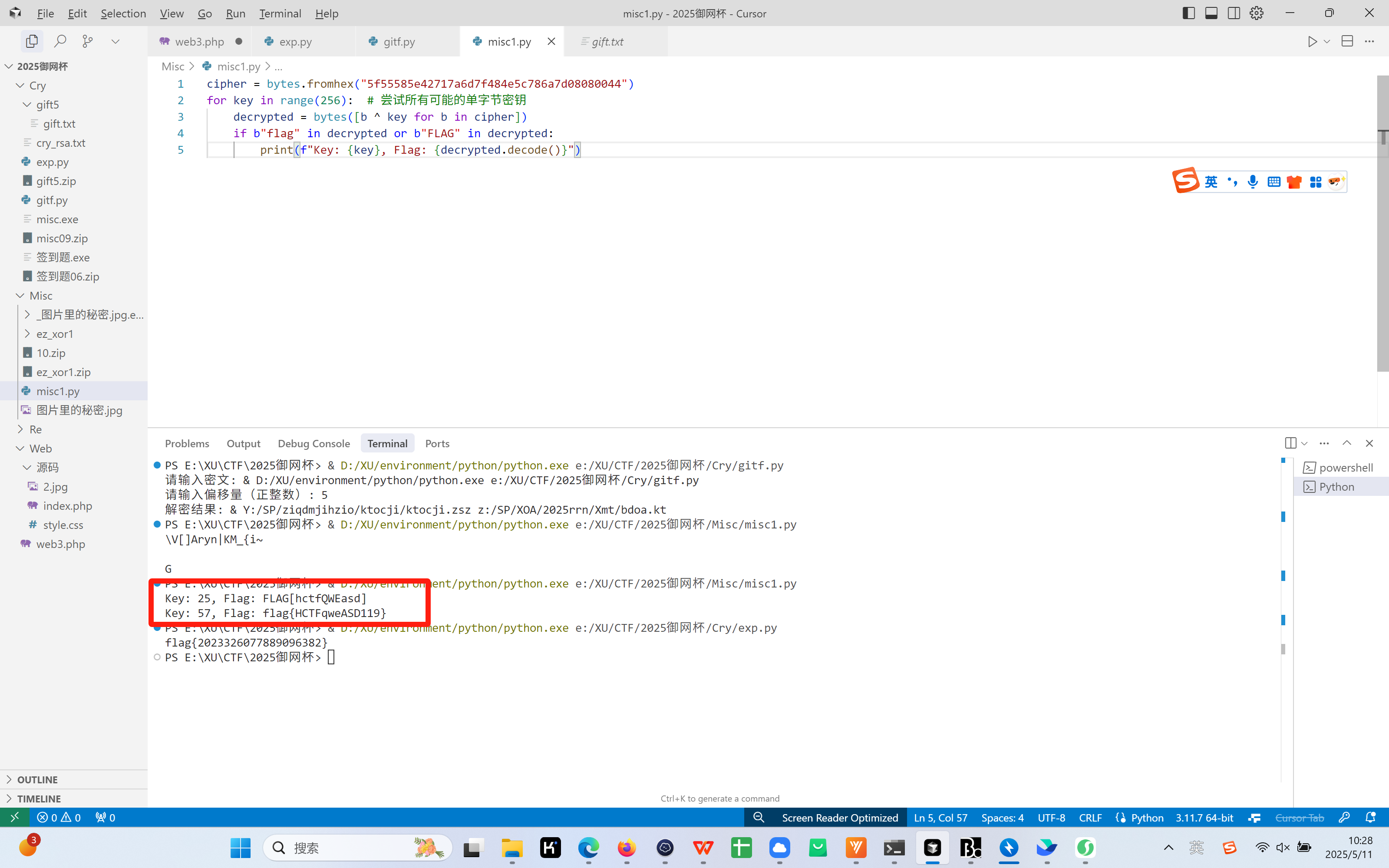Viewport: 1389px width, 868px height.
Task: Switch to the gitf.py tab
Action: pyautogui.click(x=399, y=41)
